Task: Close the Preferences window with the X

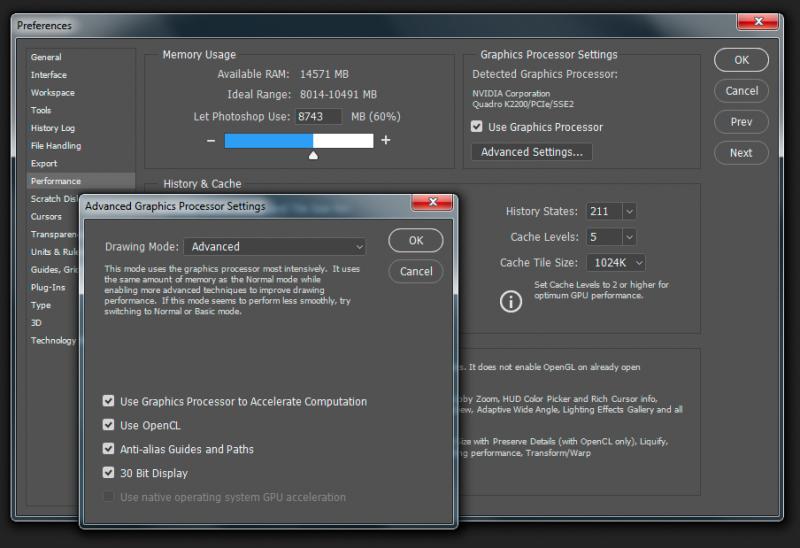Action: tap(758, 21)
